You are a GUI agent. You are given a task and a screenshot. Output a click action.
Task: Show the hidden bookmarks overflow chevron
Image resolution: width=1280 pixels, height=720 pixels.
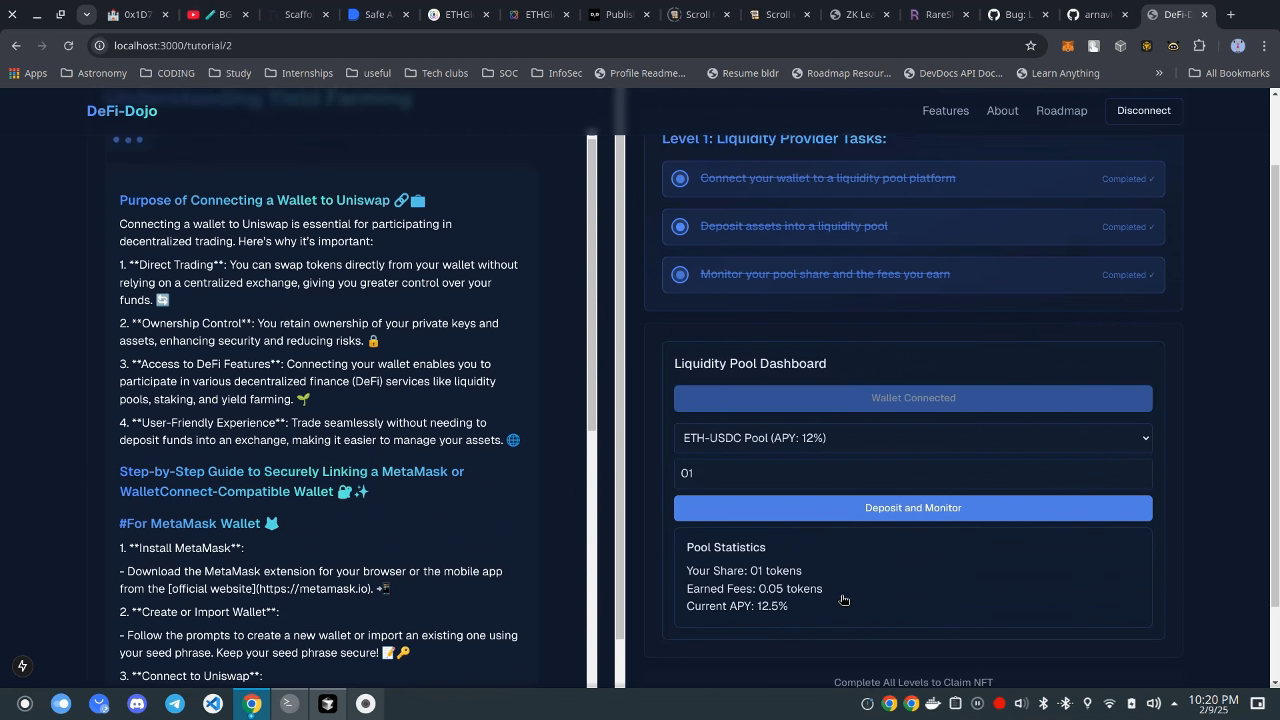point(1159,73)
